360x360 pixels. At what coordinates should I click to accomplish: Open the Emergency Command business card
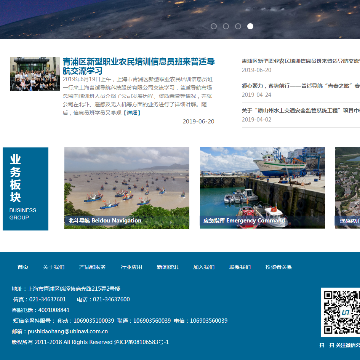[262, 188]
